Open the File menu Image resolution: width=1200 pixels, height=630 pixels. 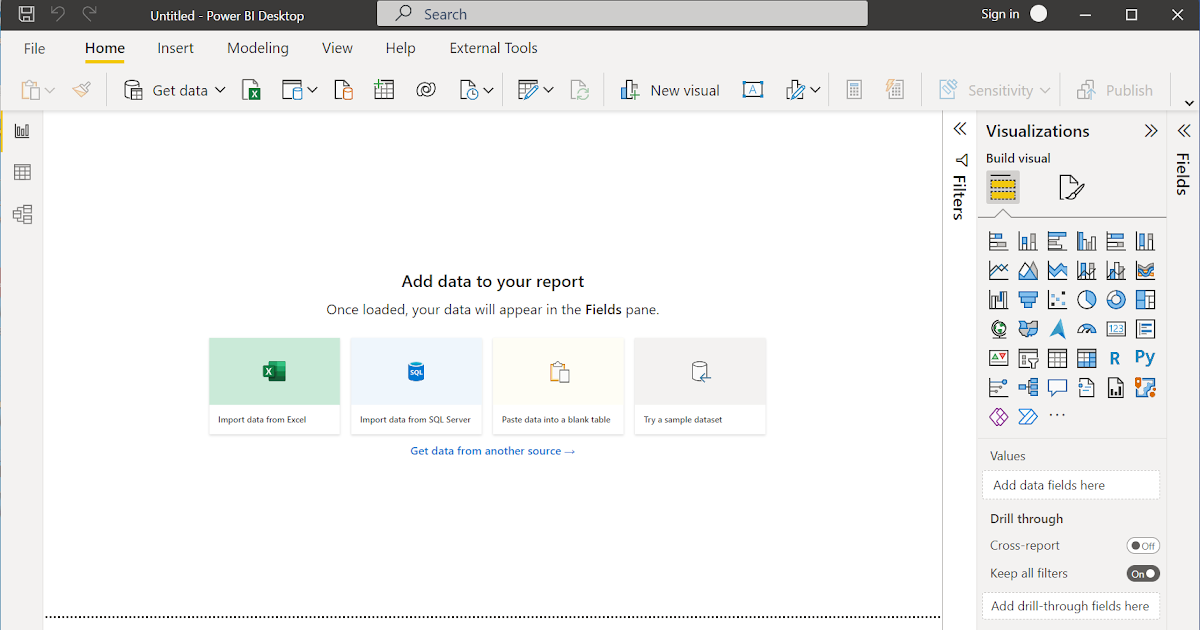pos(34,48)
